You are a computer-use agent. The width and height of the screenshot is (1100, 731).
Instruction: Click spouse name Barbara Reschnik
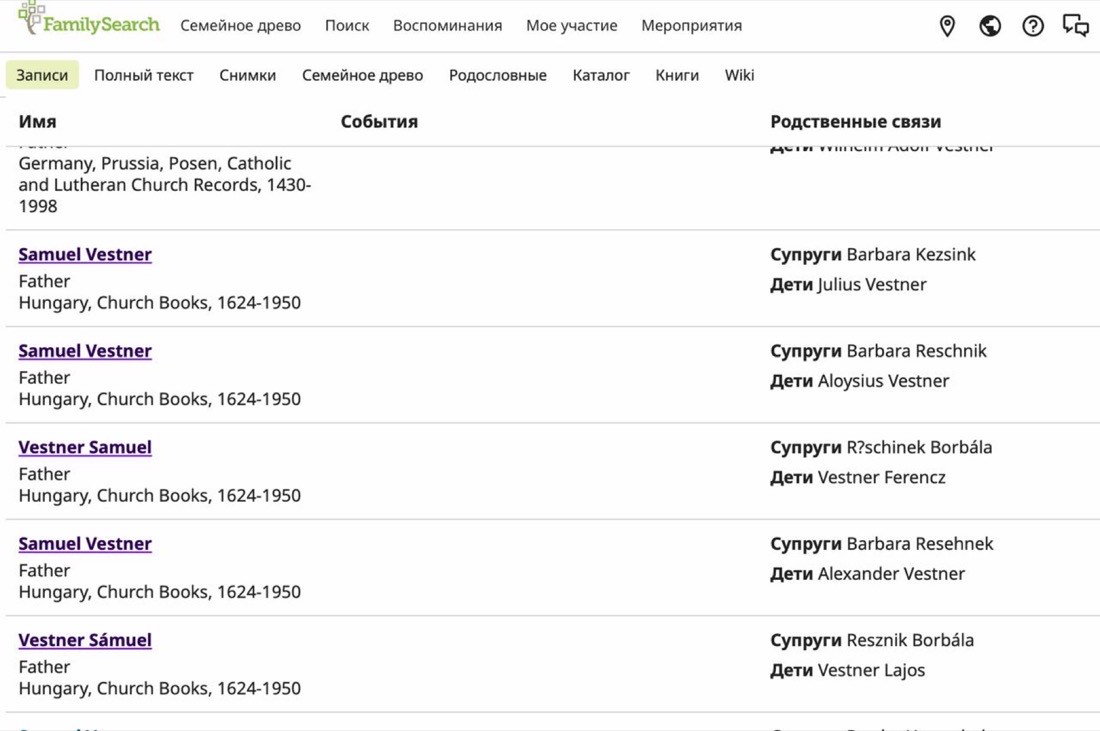[916, 351]
